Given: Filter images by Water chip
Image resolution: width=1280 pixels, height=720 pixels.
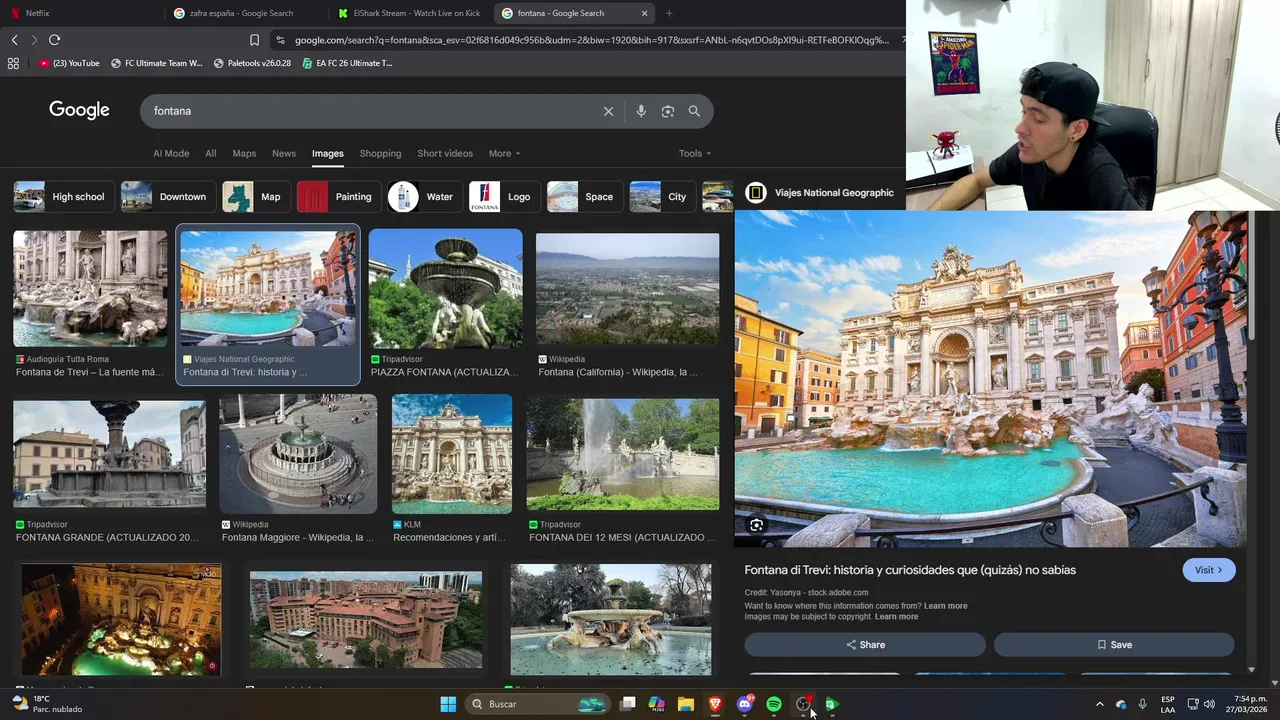Looking at the screenshot, I should 425,197.
